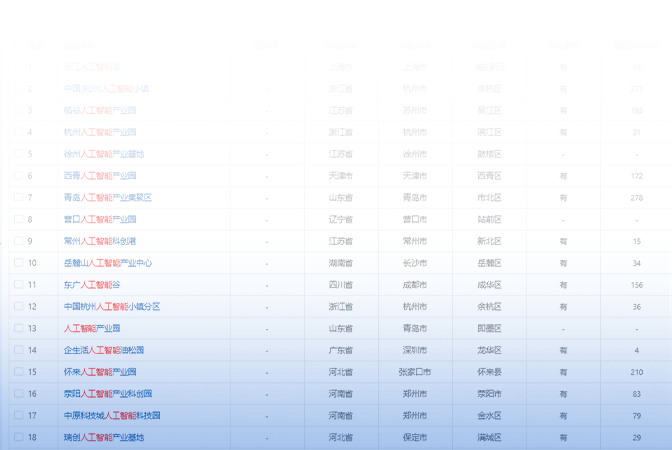Click the 210 count in row 15
Viewport: 672px width, 450px height.
[x=637, y=372]
